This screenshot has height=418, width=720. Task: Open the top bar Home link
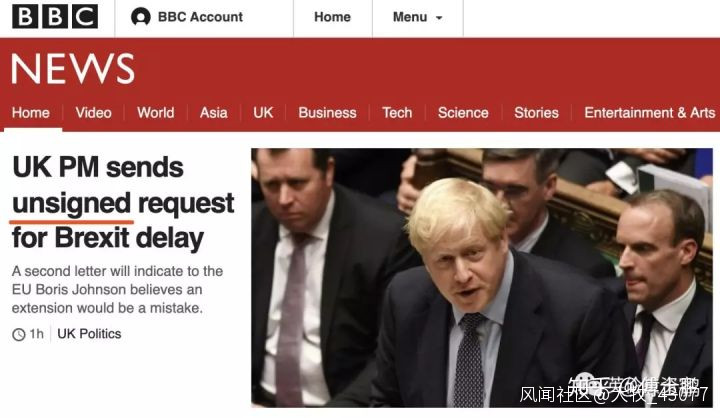tap(332, 17)
